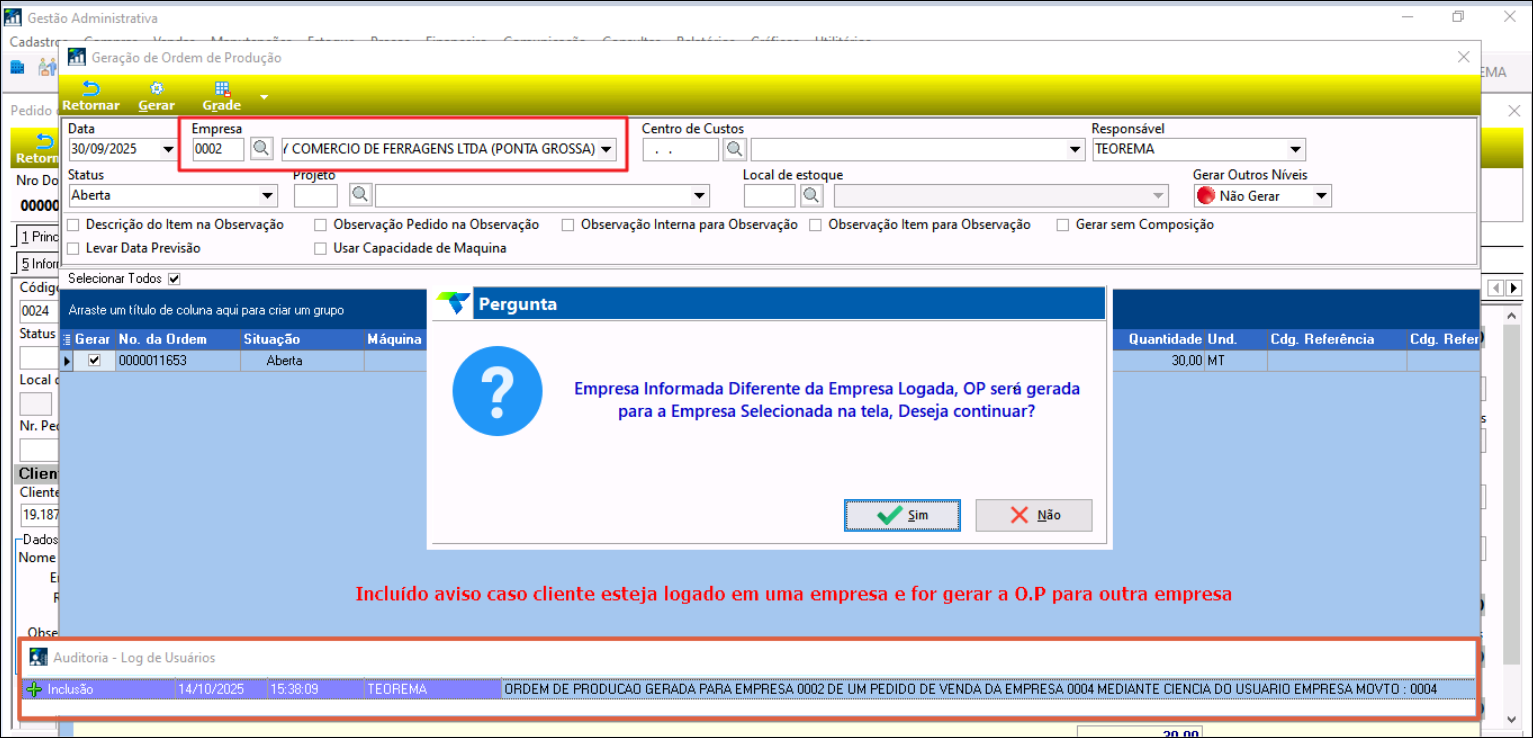Uncheck the Gerar checkbox for order 0000011653
Viewport: 1533px width, 738px height.
(x=93, y=360)
